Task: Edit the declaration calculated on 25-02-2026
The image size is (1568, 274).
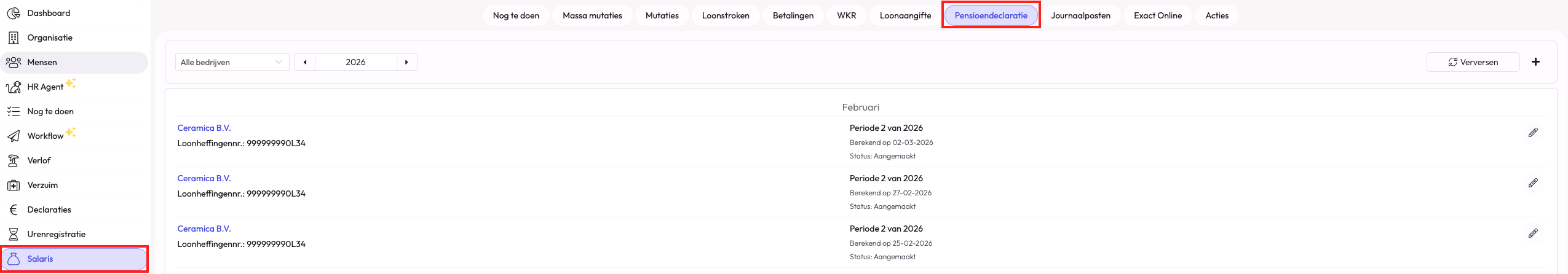Action: [1532, 233]
